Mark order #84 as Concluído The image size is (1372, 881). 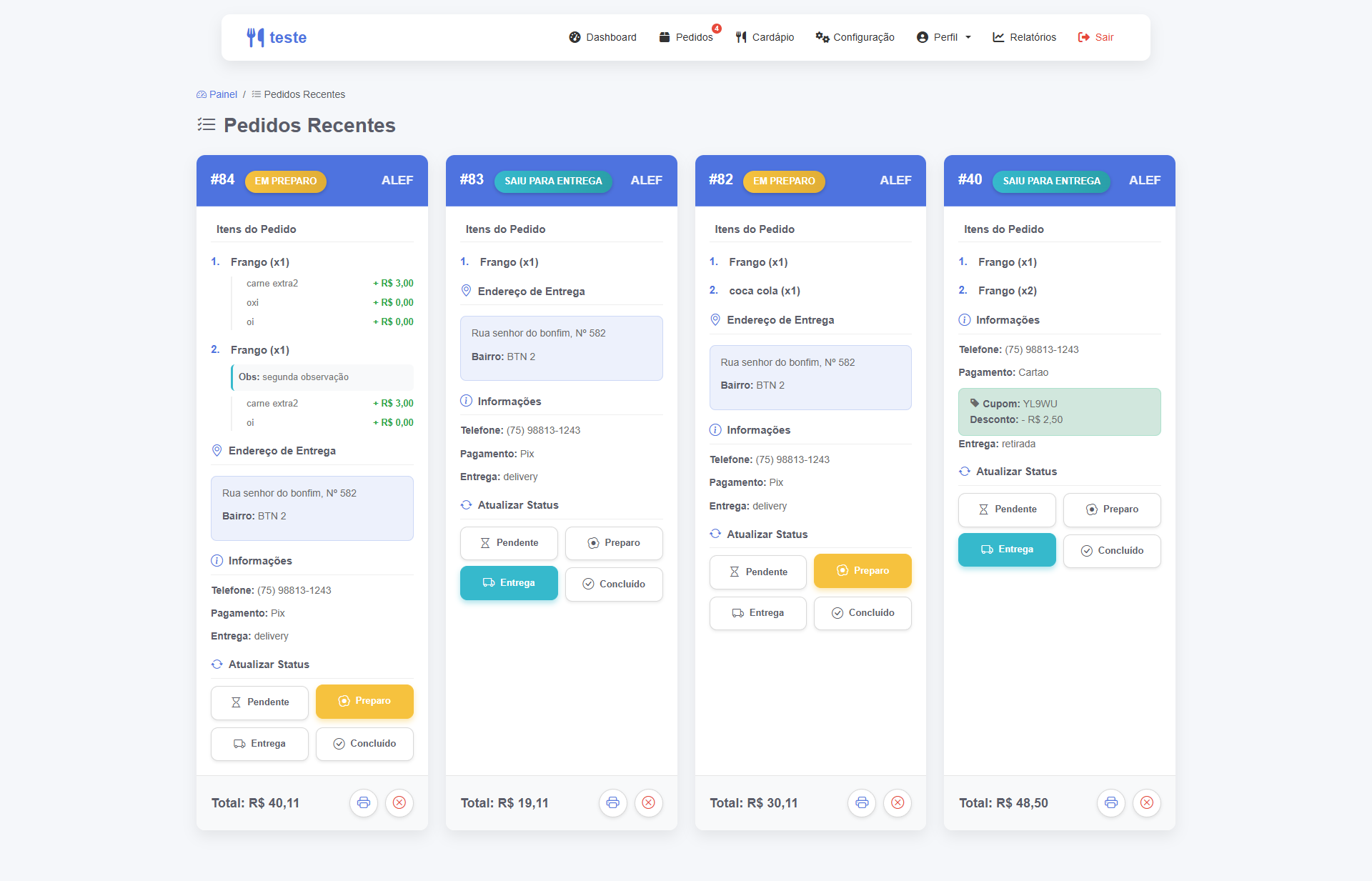pyautogui.click(x=364, y=744)
